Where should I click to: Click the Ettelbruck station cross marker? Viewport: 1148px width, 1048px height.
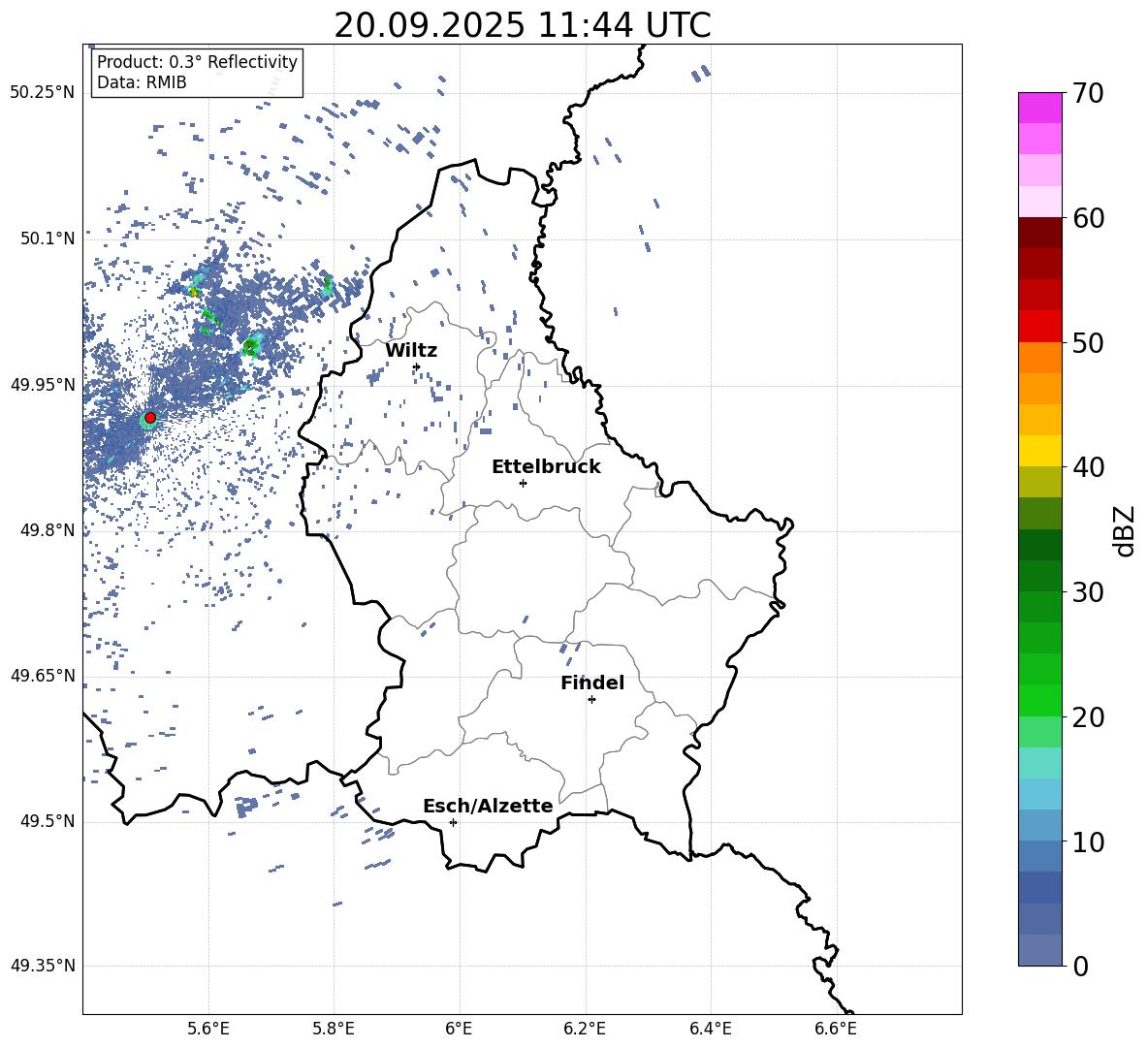[523, 483]
